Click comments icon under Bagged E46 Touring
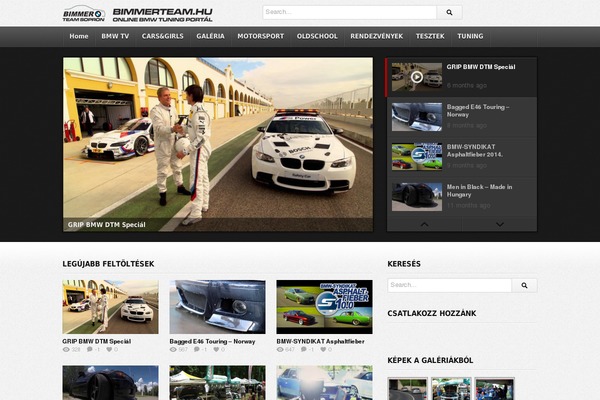This screenshot has height=400, width=600. pyautogui.click(x=197, y=349)
